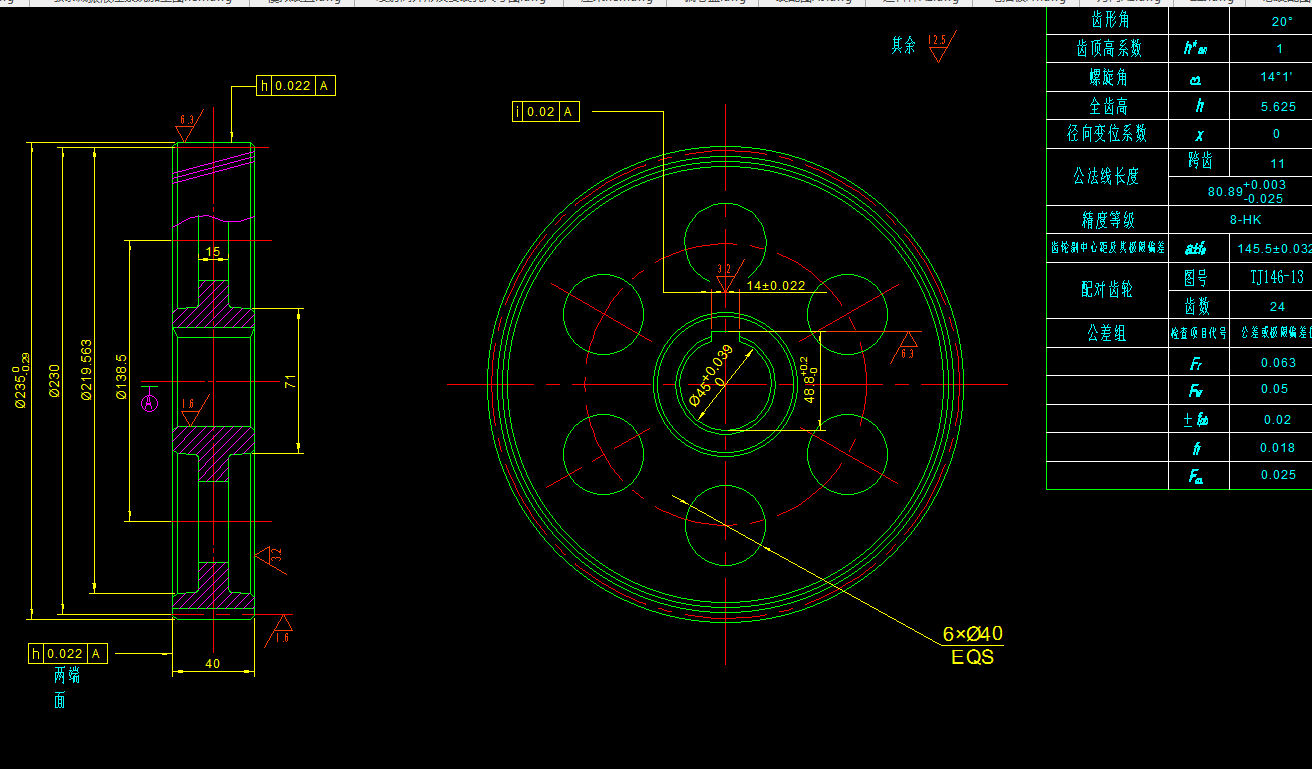Click the 公差组 table cell
This screenshot has height=769, width=1312.
[1107, 333]
